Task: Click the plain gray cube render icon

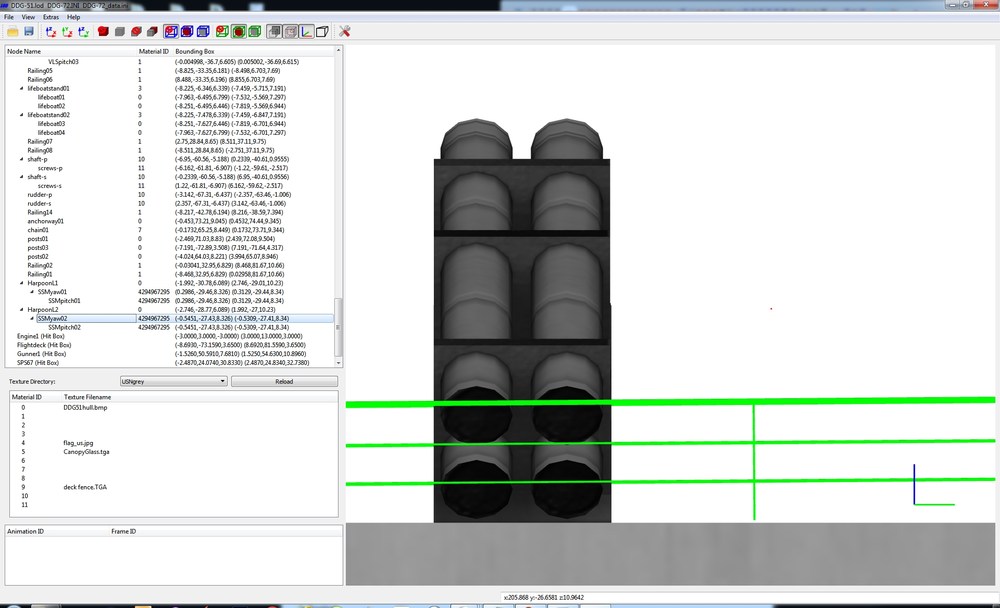Action: tap(119, 31)
